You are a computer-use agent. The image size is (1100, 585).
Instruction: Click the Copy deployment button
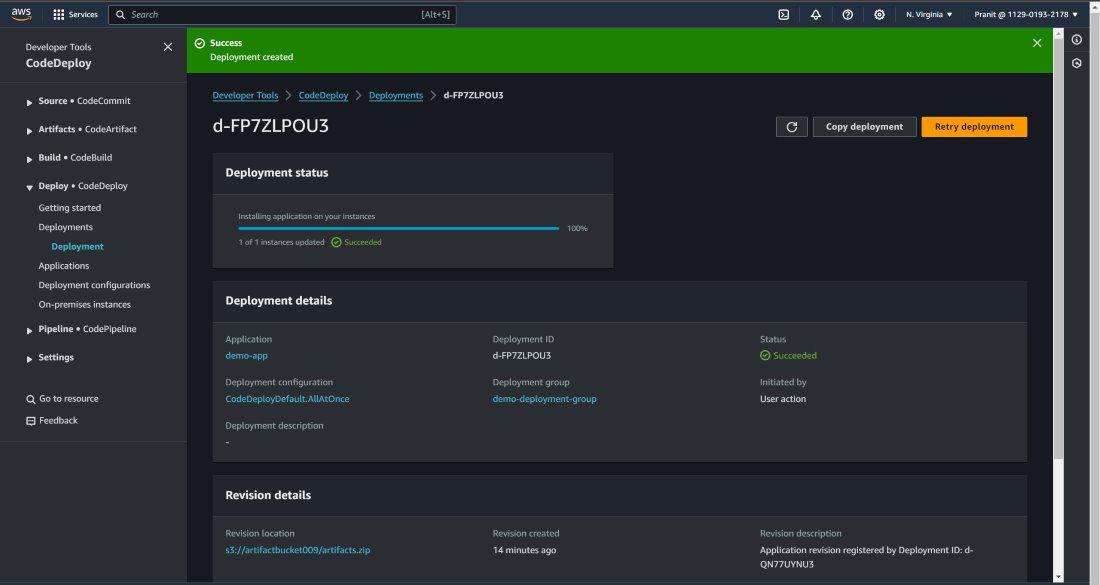(x=864, y=127)
